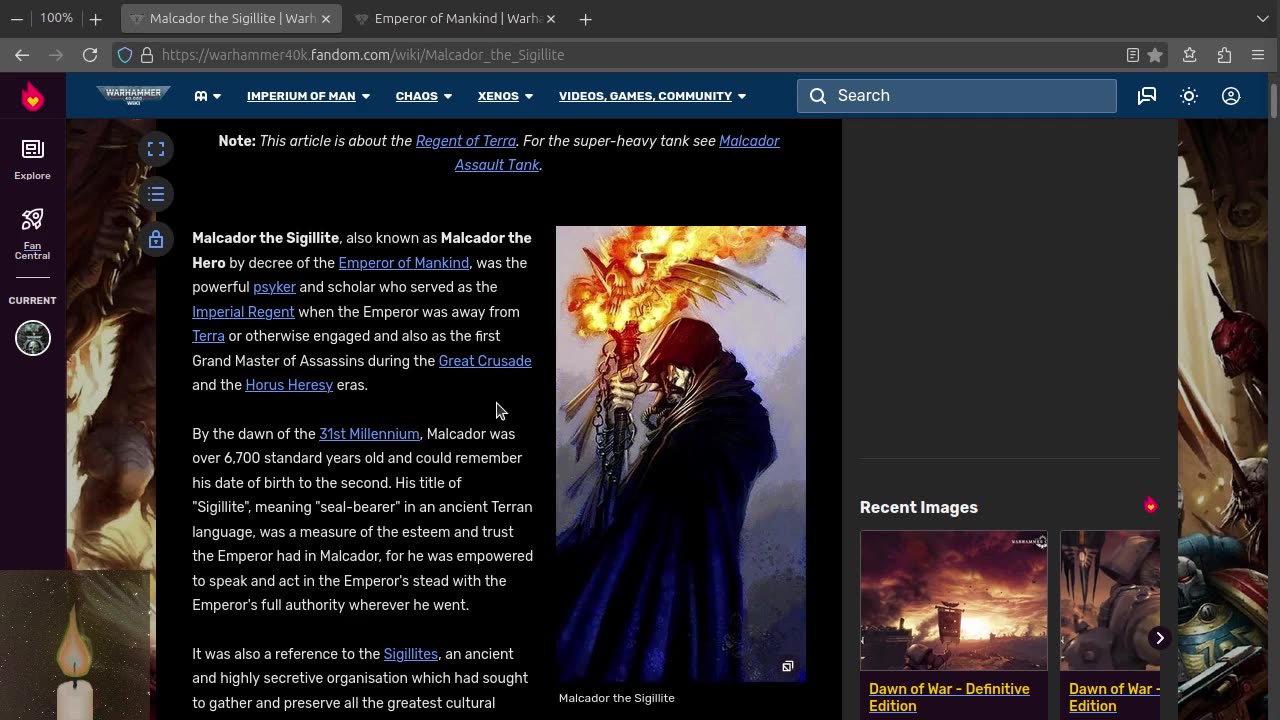This screenshot has height=720, width=1280.
Task: Switch to Malcador the Sigillite tab
Action: coord(232,19)
